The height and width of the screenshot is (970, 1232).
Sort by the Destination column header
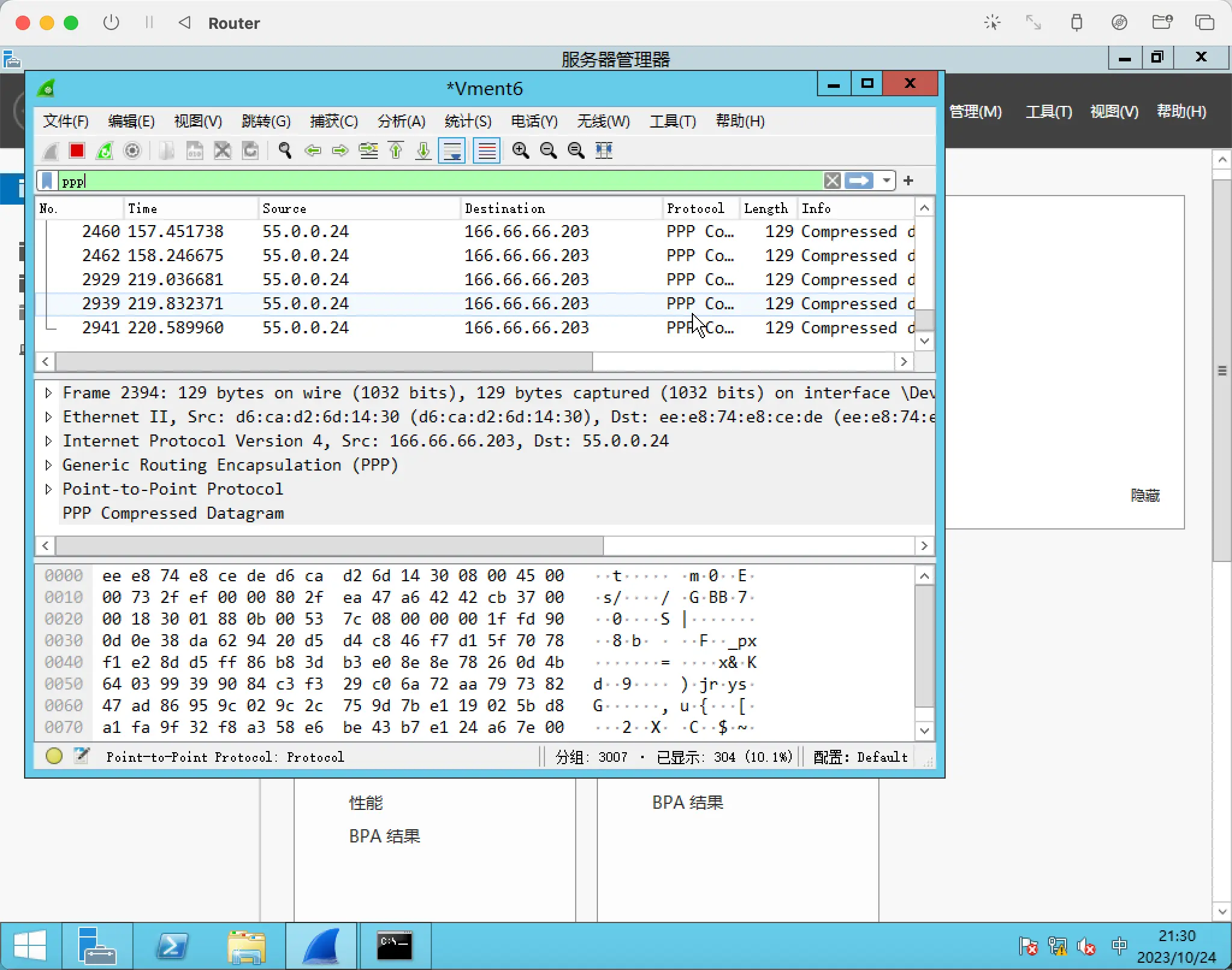561,208
